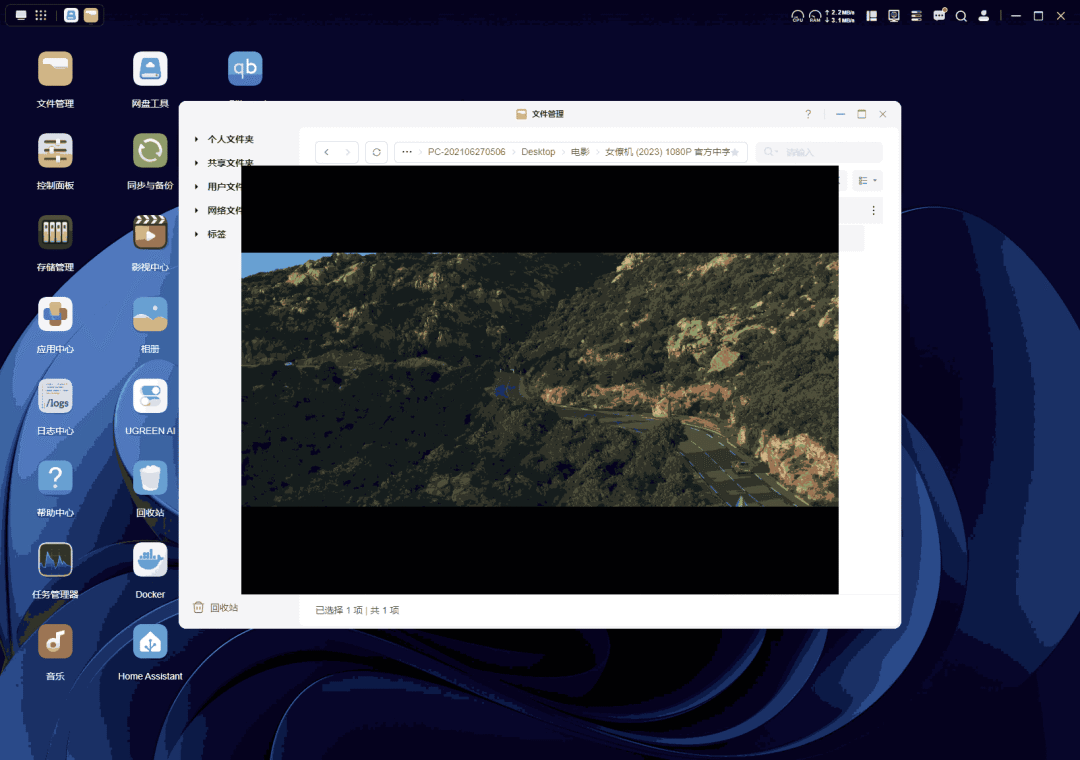Favorite this folder with the star icon

click(735, 152)
